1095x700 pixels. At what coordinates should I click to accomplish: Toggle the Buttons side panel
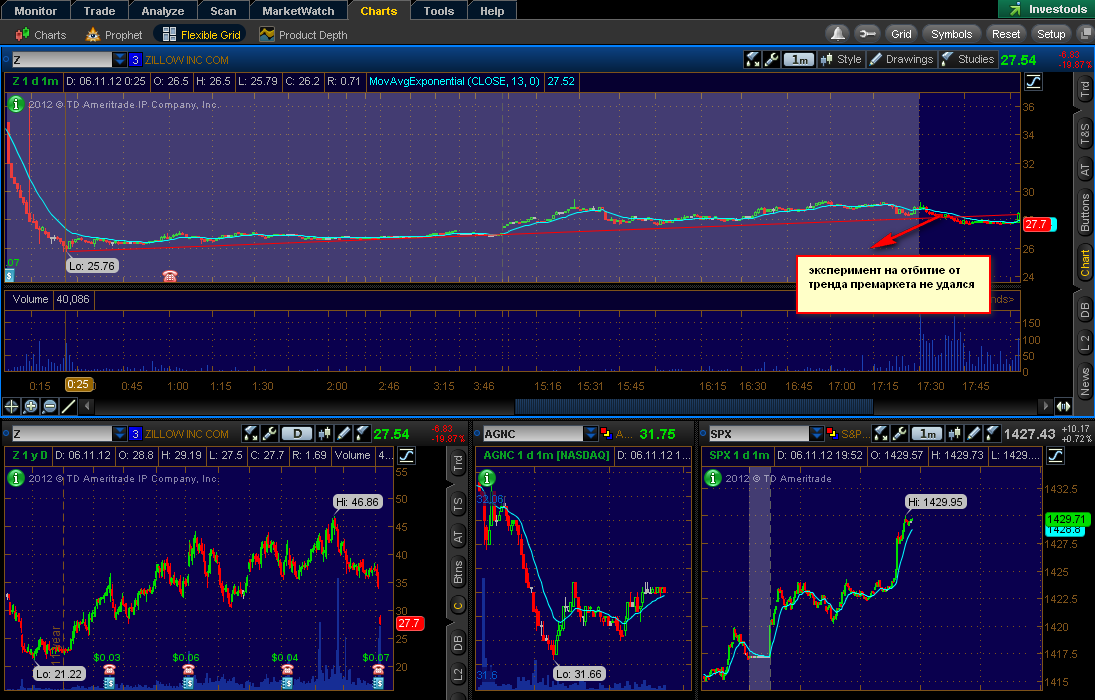pos(1084,212)
